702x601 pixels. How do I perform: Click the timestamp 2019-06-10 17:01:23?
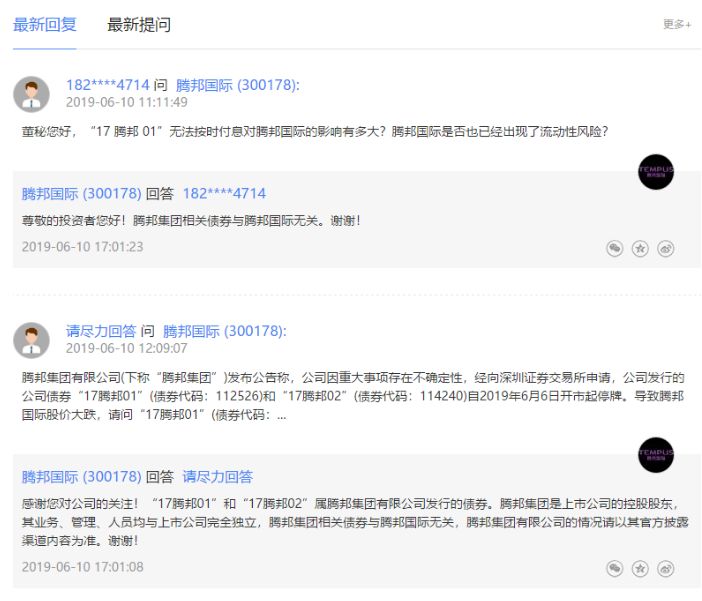pyautogui.click(x=82, y=247)
